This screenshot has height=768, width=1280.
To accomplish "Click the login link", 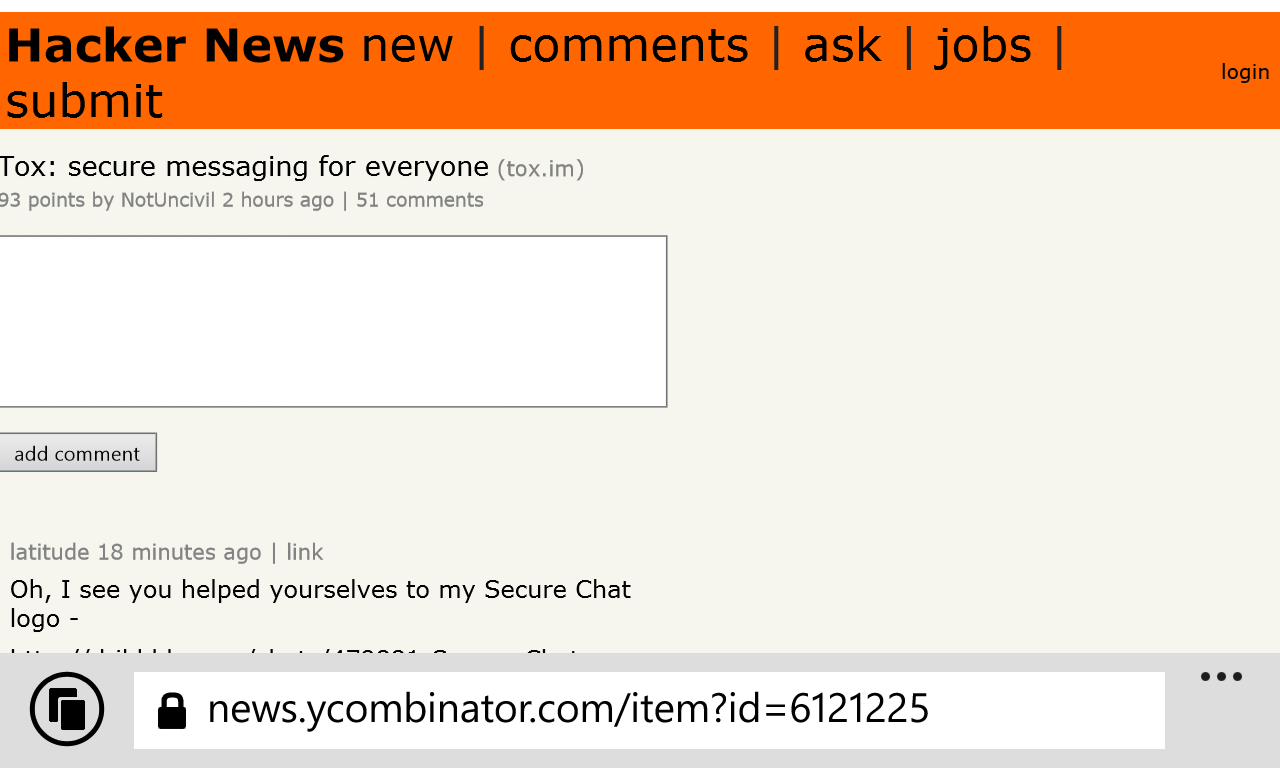I will (1244, 72).
